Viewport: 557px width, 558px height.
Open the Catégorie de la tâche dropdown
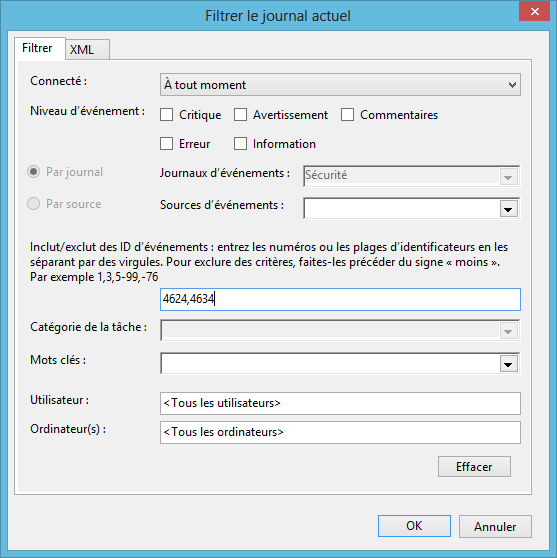click(340, 330)
